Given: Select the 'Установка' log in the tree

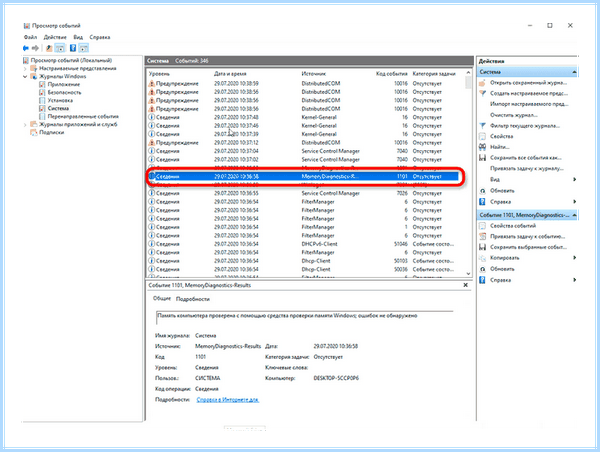Looking at the screenshot, I should pos(60,100).
